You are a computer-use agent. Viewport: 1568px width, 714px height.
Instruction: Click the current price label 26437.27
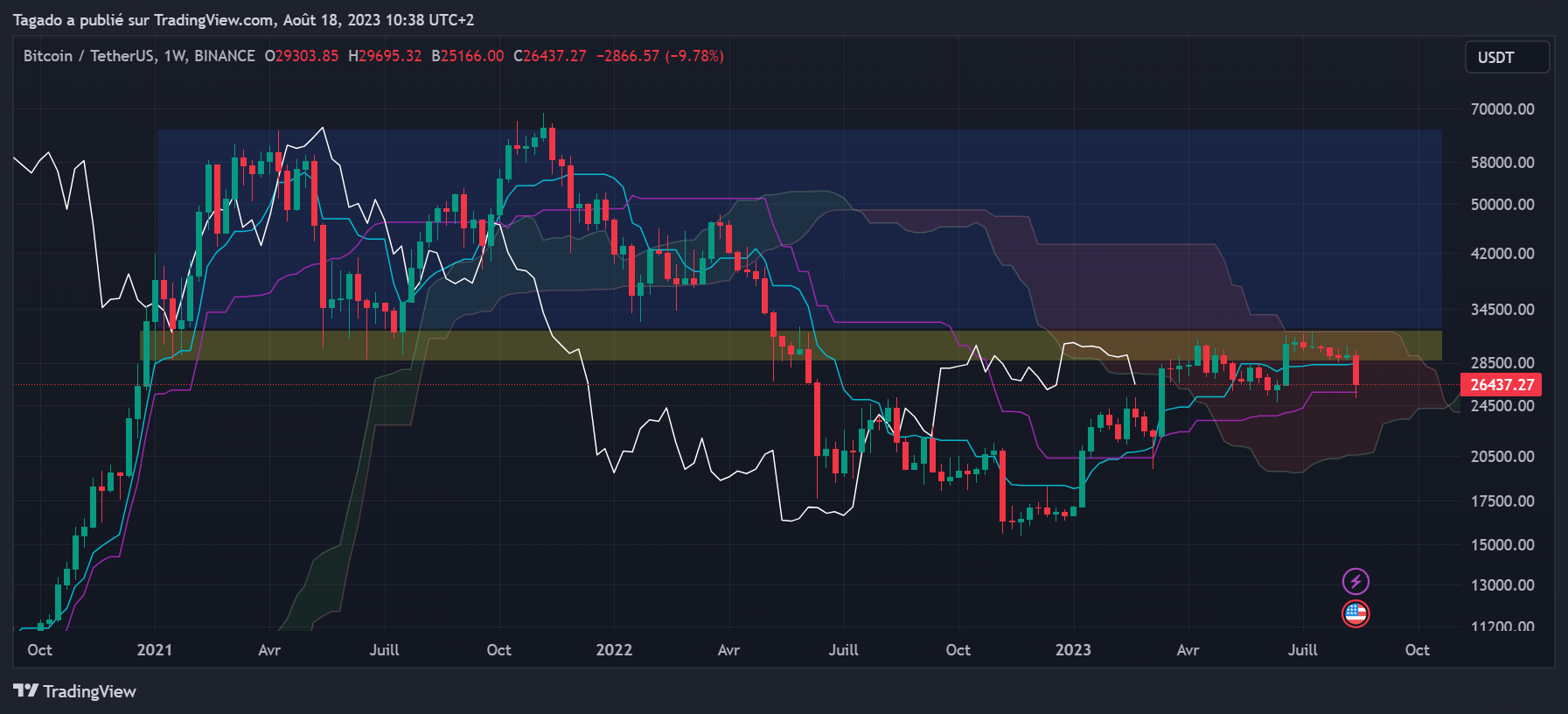[x=1502, y=384]
